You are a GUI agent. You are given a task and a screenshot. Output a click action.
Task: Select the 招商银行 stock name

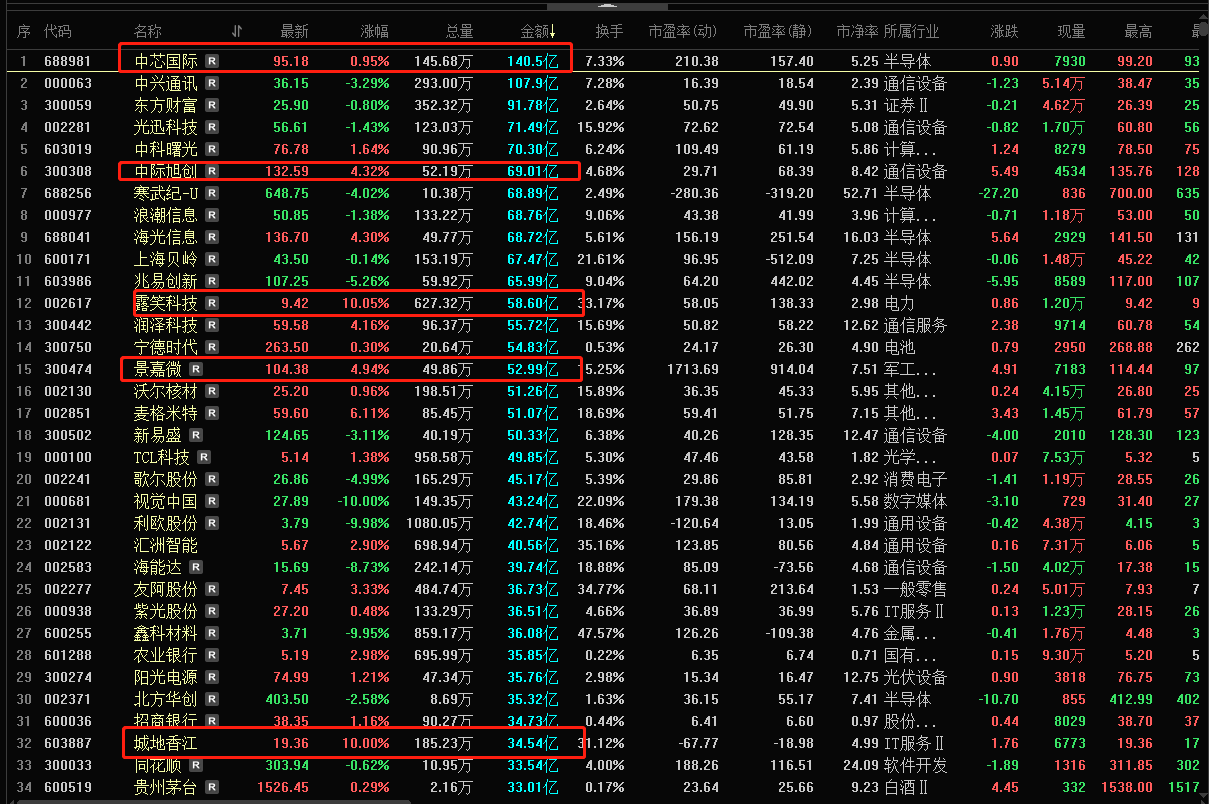point(166,721)
